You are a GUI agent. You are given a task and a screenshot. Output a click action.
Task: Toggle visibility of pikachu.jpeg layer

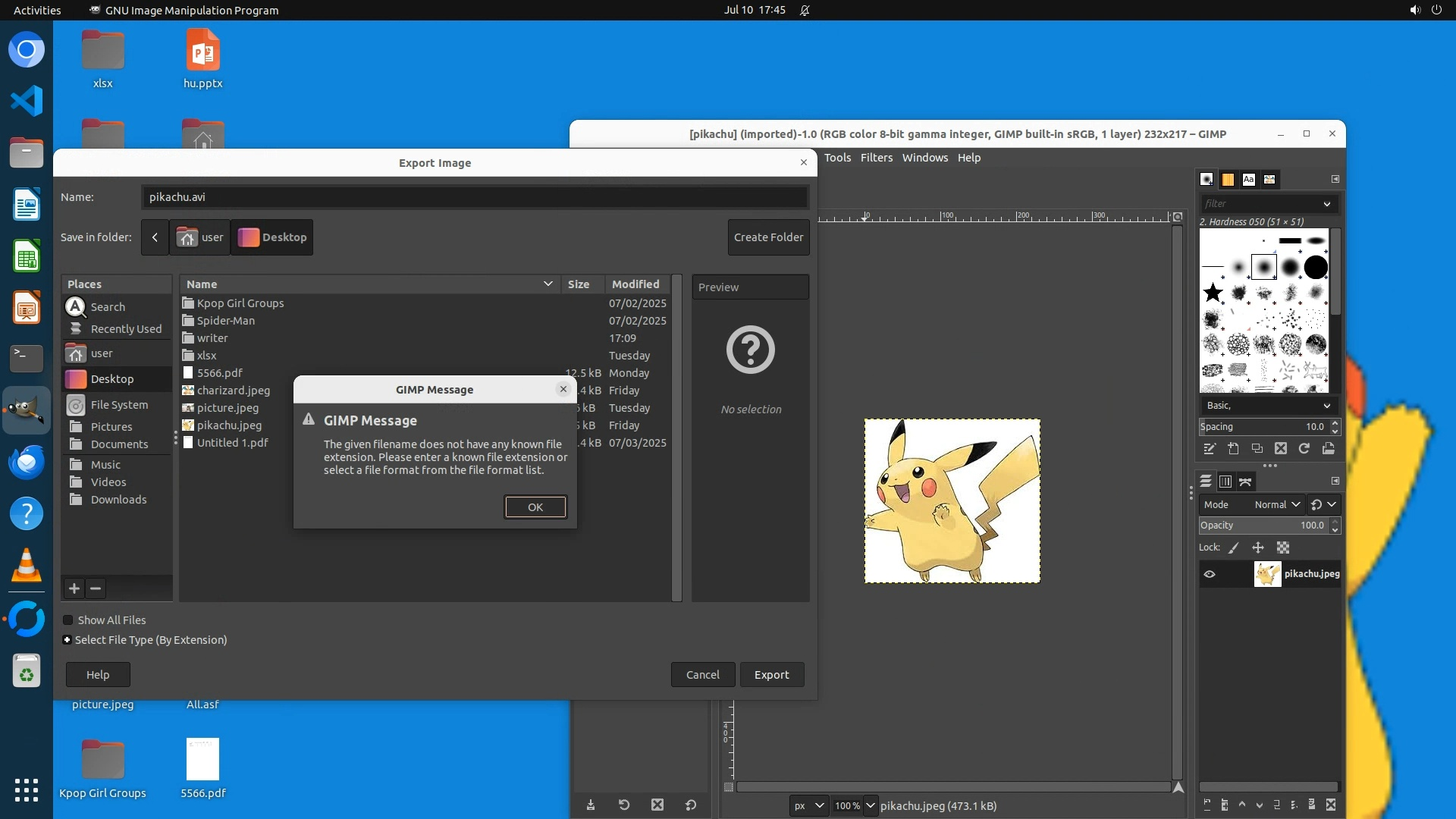click(x=1210, y=574)
